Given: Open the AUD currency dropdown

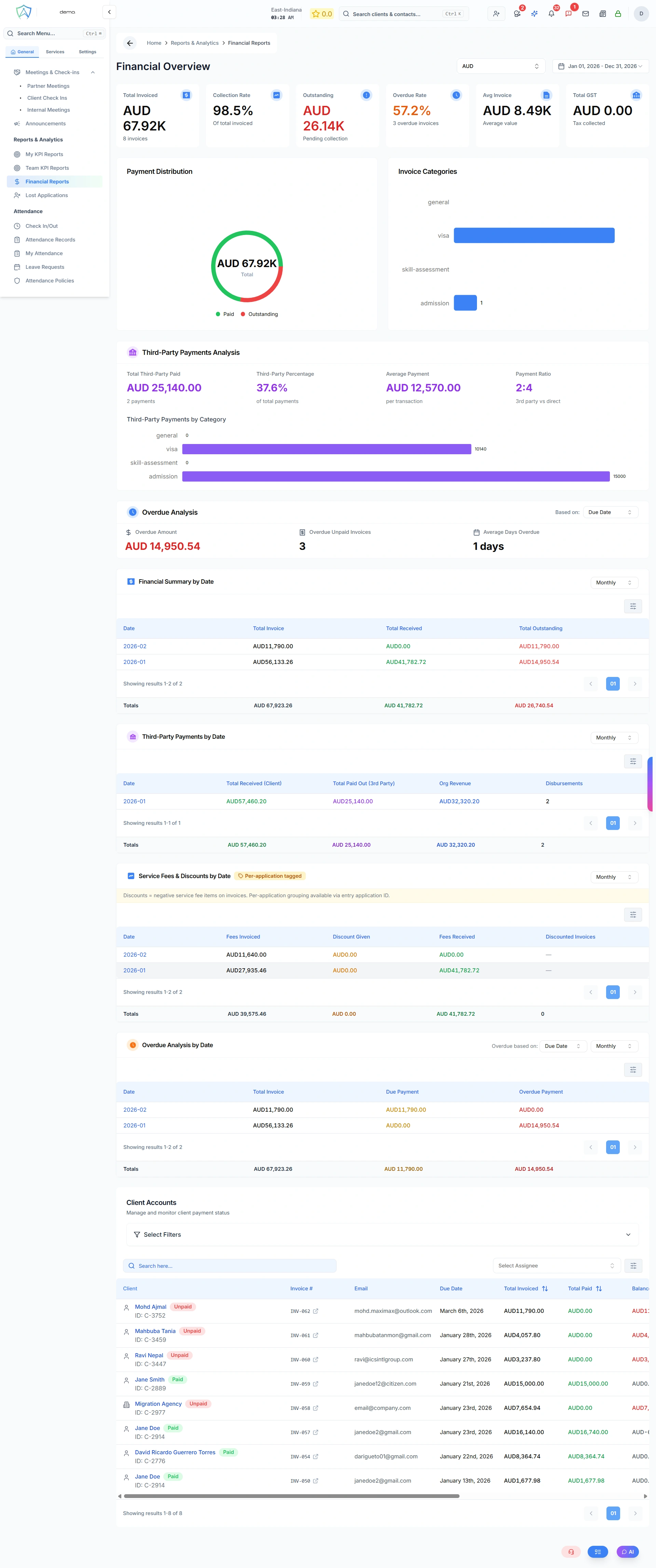Looking at the screenshot, I should [500, 66].
